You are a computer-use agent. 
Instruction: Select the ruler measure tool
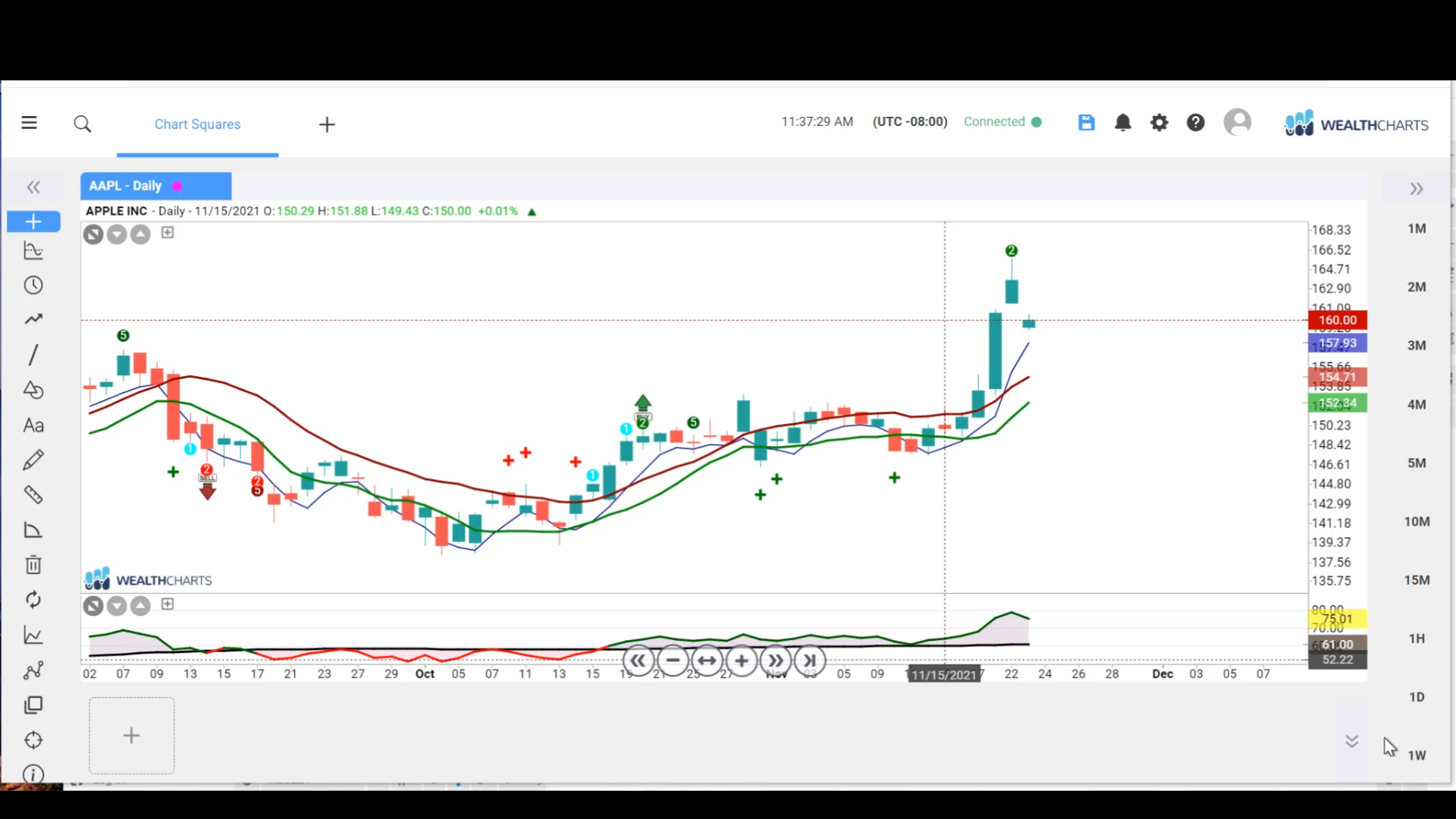(33, 495)
